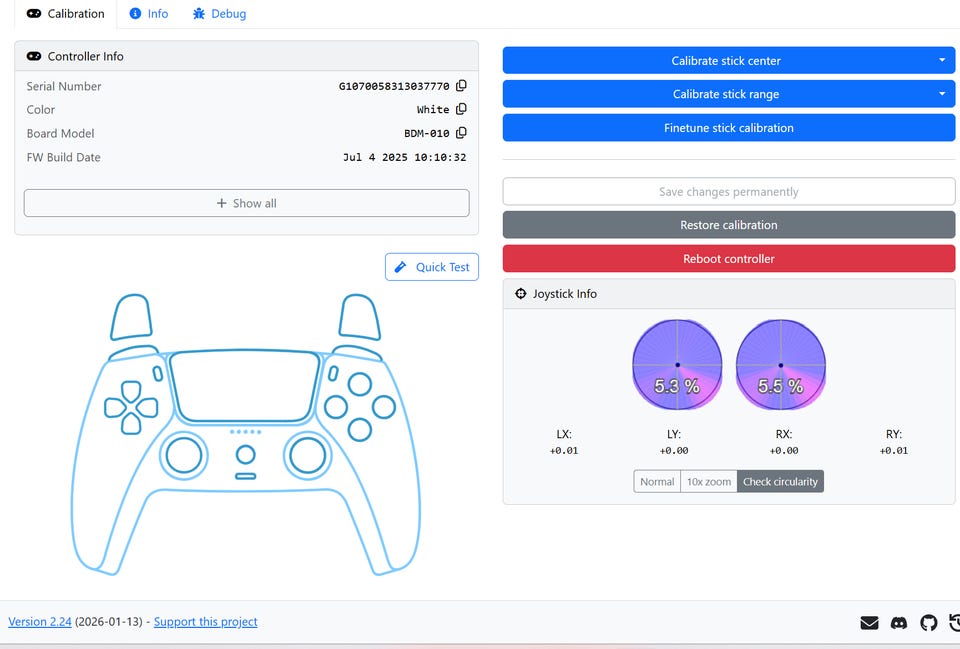Click the Options button on controller diagram
The width and height of the screenshot is (960, 649).
point(333,373)
